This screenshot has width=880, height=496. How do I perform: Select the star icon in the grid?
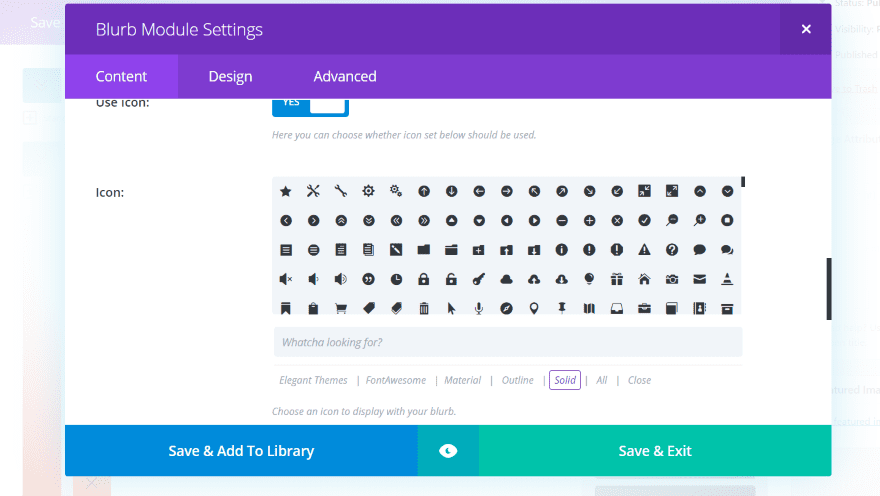coord(286,191)
